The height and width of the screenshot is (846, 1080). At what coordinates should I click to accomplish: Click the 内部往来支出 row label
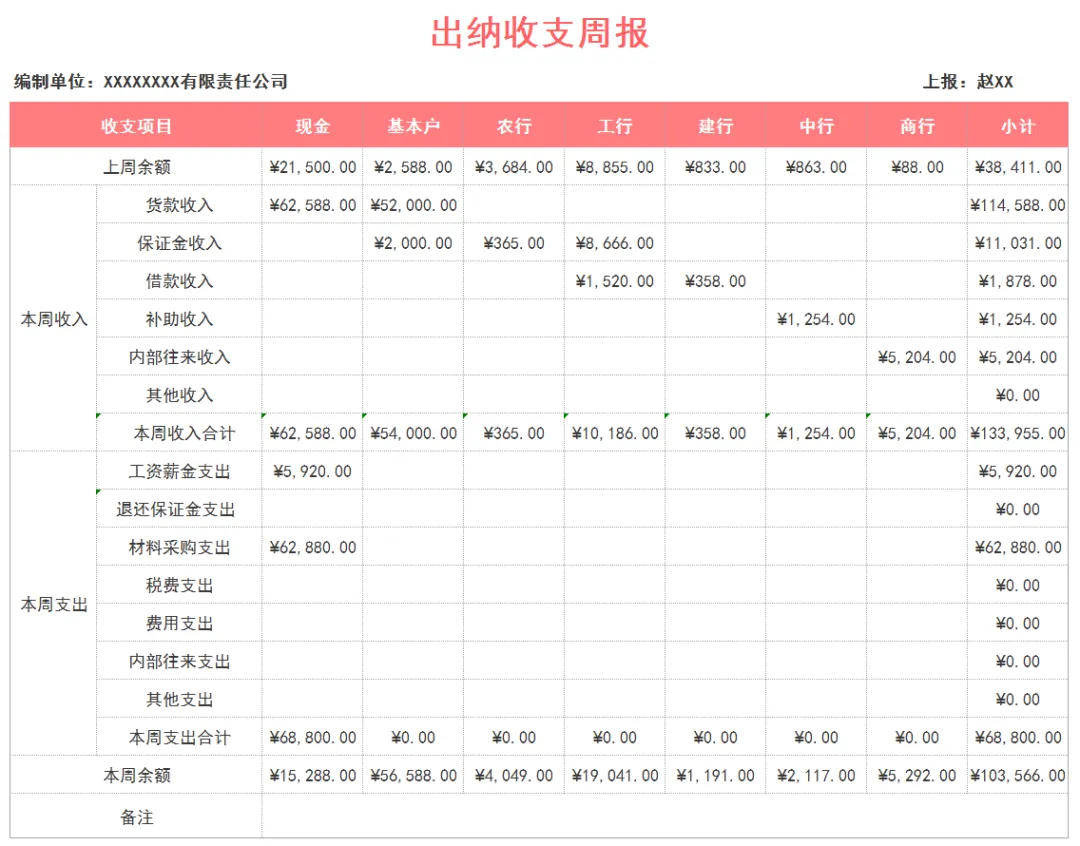(x=179, y=661)
